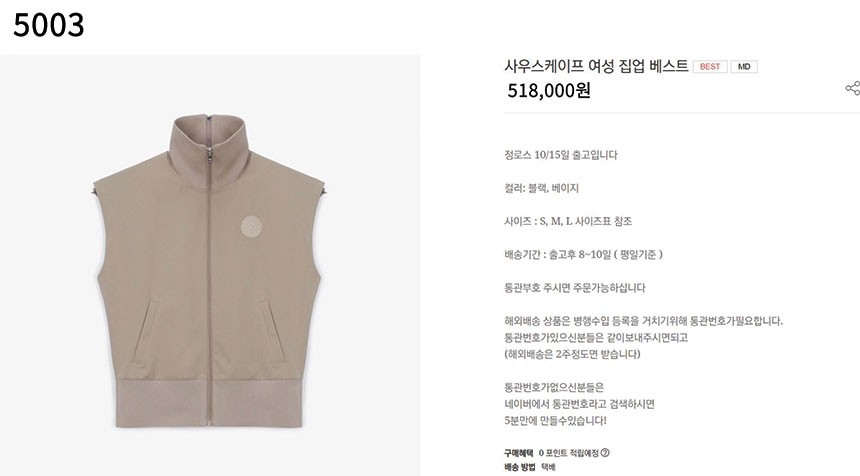Click the red BEST badge
The height and width of the screenshot is (476, 860).
click(x=710, y=66)
